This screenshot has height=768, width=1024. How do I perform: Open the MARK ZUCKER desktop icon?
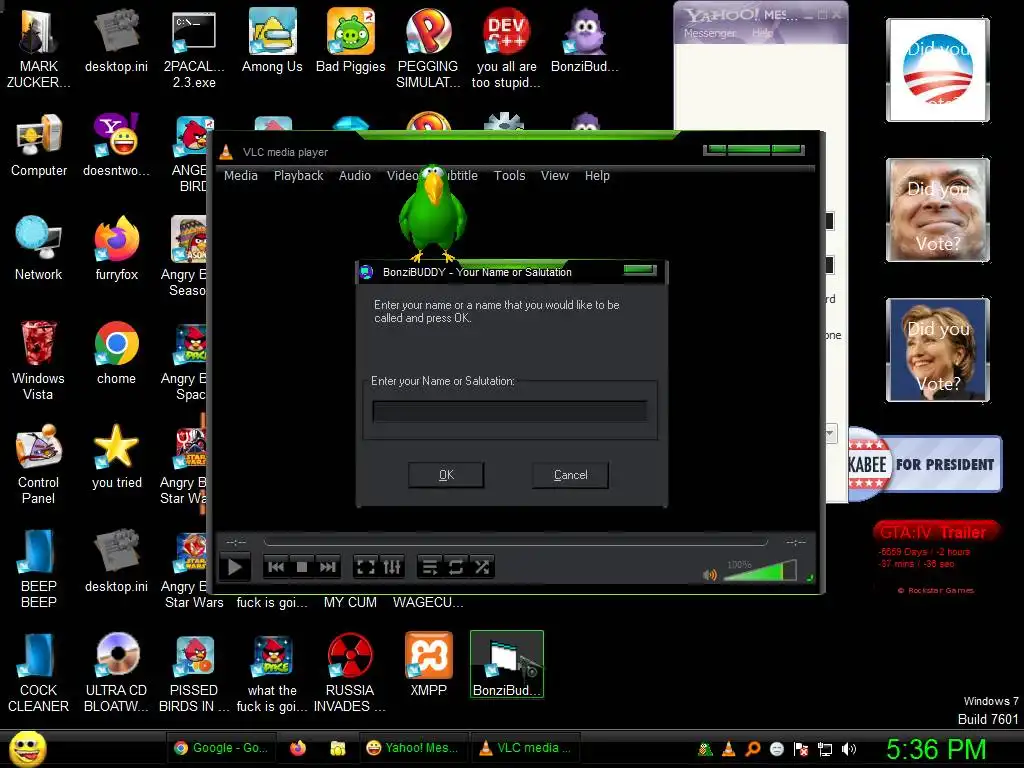(38, 49)
